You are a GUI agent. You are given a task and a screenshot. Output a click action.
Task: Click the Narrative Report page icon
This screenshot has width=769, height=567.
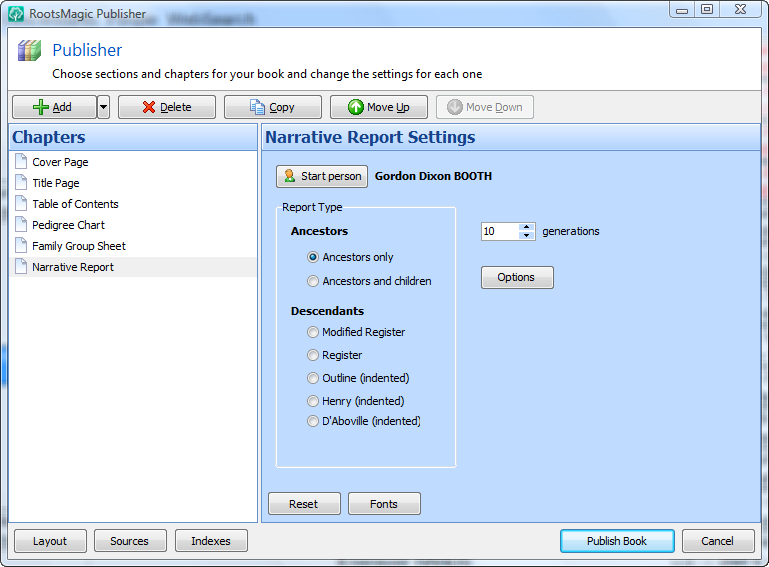pyautogui.click(x=21, y=266)
